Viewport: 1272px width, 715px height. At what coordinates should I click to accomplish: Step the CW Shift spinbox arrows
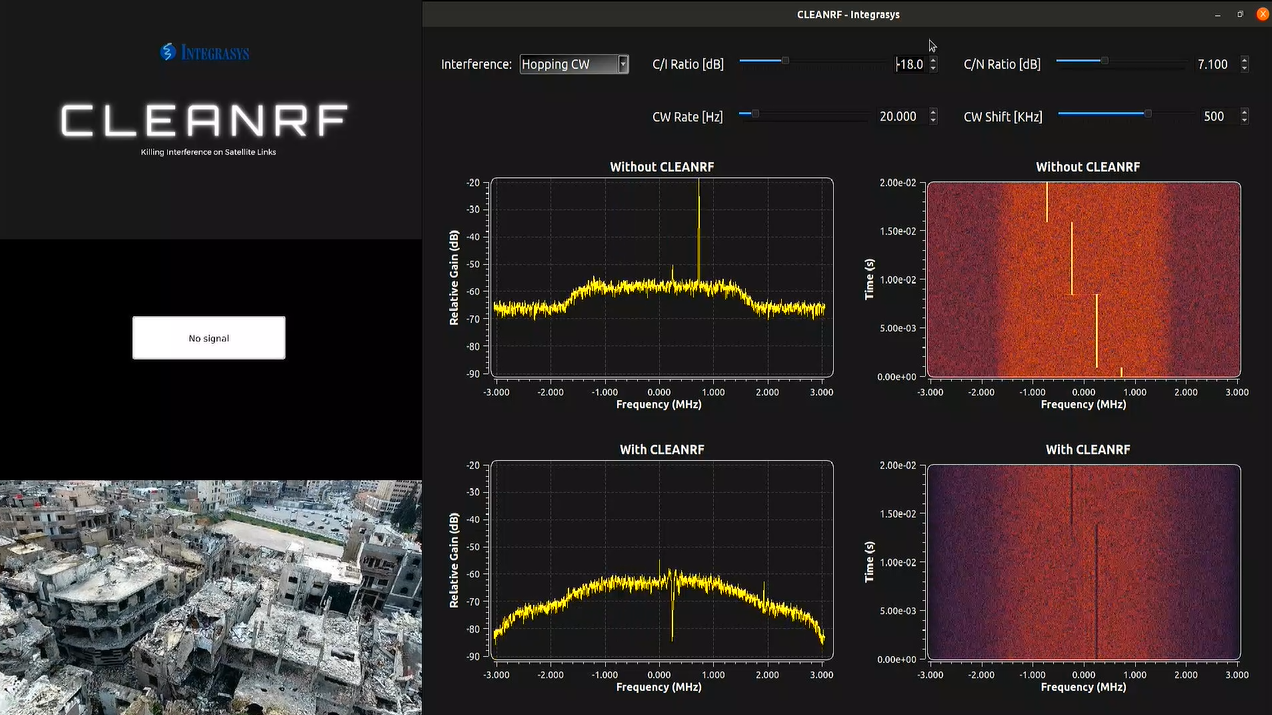pos(1244,116)
